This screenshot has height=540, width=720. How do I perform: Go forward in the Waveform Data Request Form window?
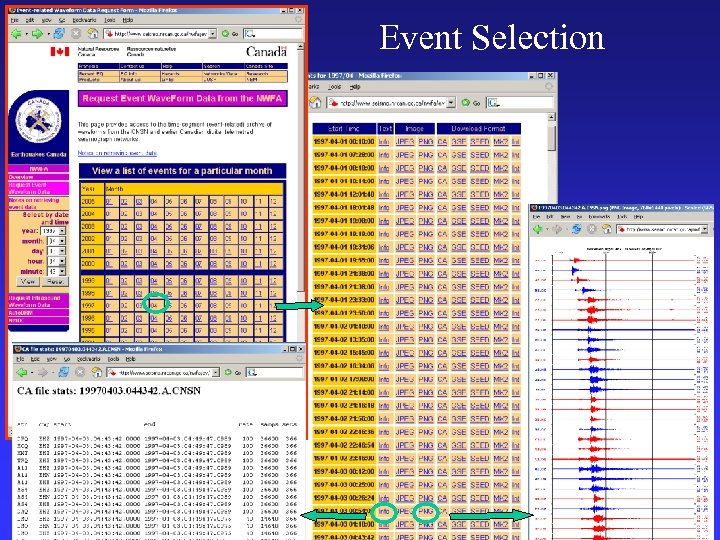pos(37,34)
